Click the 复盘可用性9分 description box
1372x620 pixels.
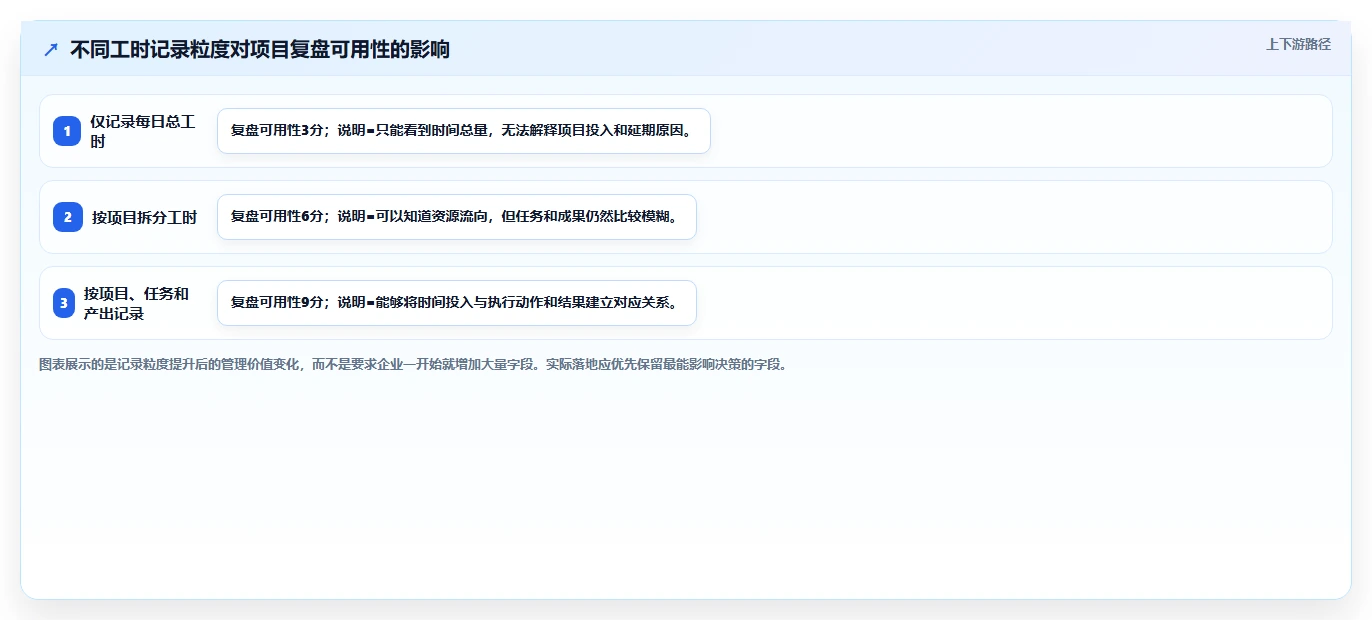pos(457,303)
